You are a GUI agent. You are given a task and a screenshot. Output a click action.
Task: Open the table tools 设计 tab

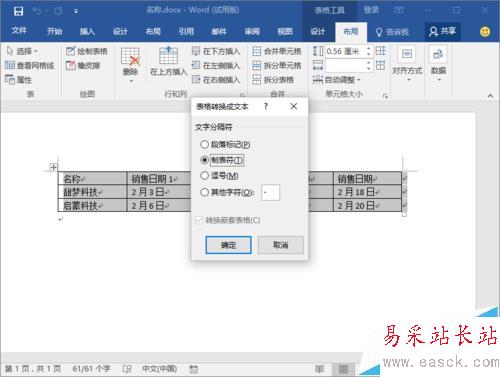click(x=318, y=32)
